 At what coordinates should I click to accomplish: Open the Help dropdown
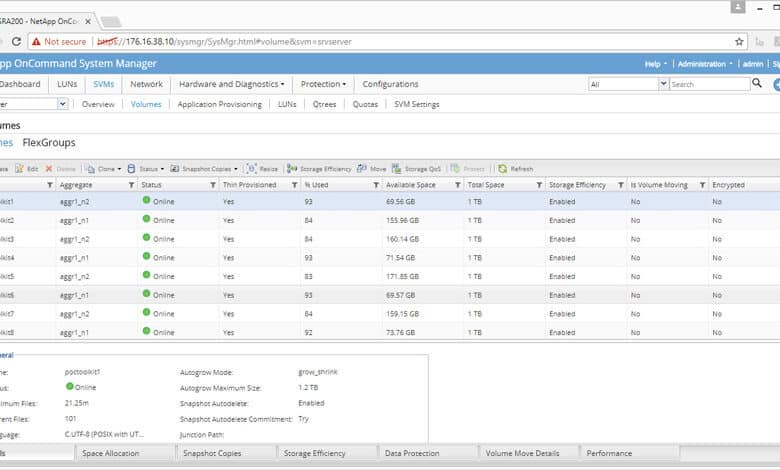(656, 64)
